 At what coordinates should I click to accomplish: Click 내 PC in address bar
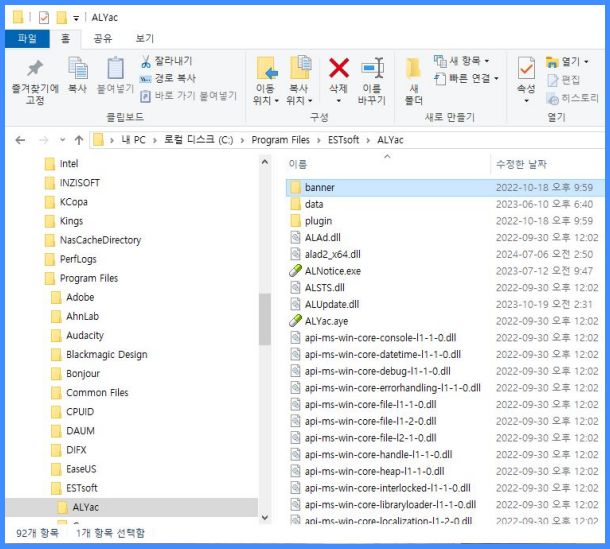pos(133,140)
